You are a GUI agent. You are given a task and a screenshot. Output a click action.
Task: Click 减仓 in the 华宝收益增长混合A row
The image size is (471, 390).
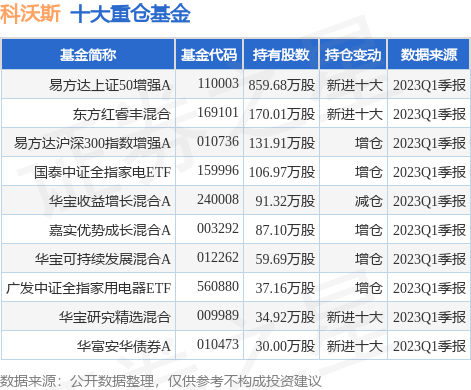click(368, 201)
